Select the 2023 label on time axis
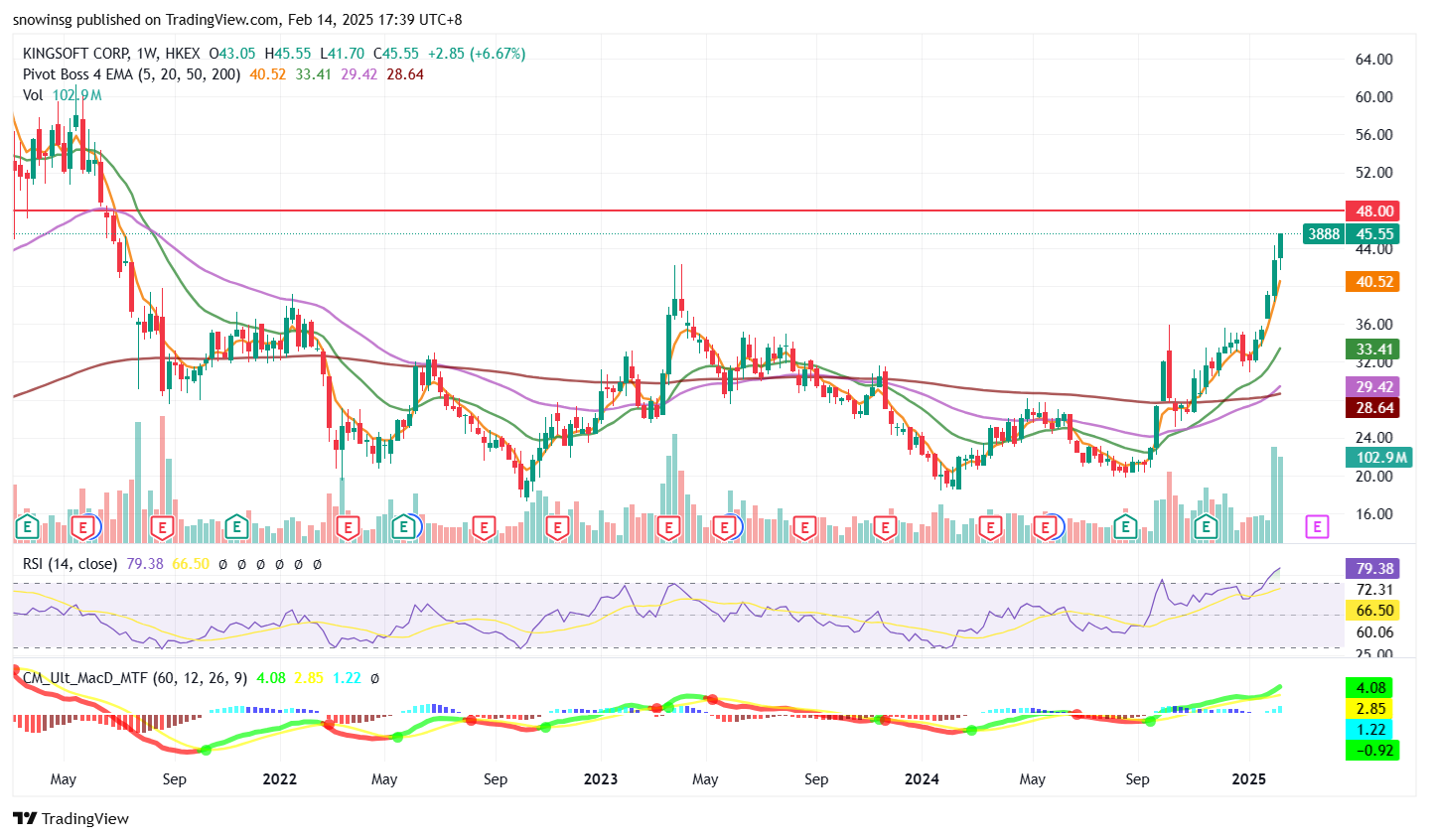 [601, 779]
